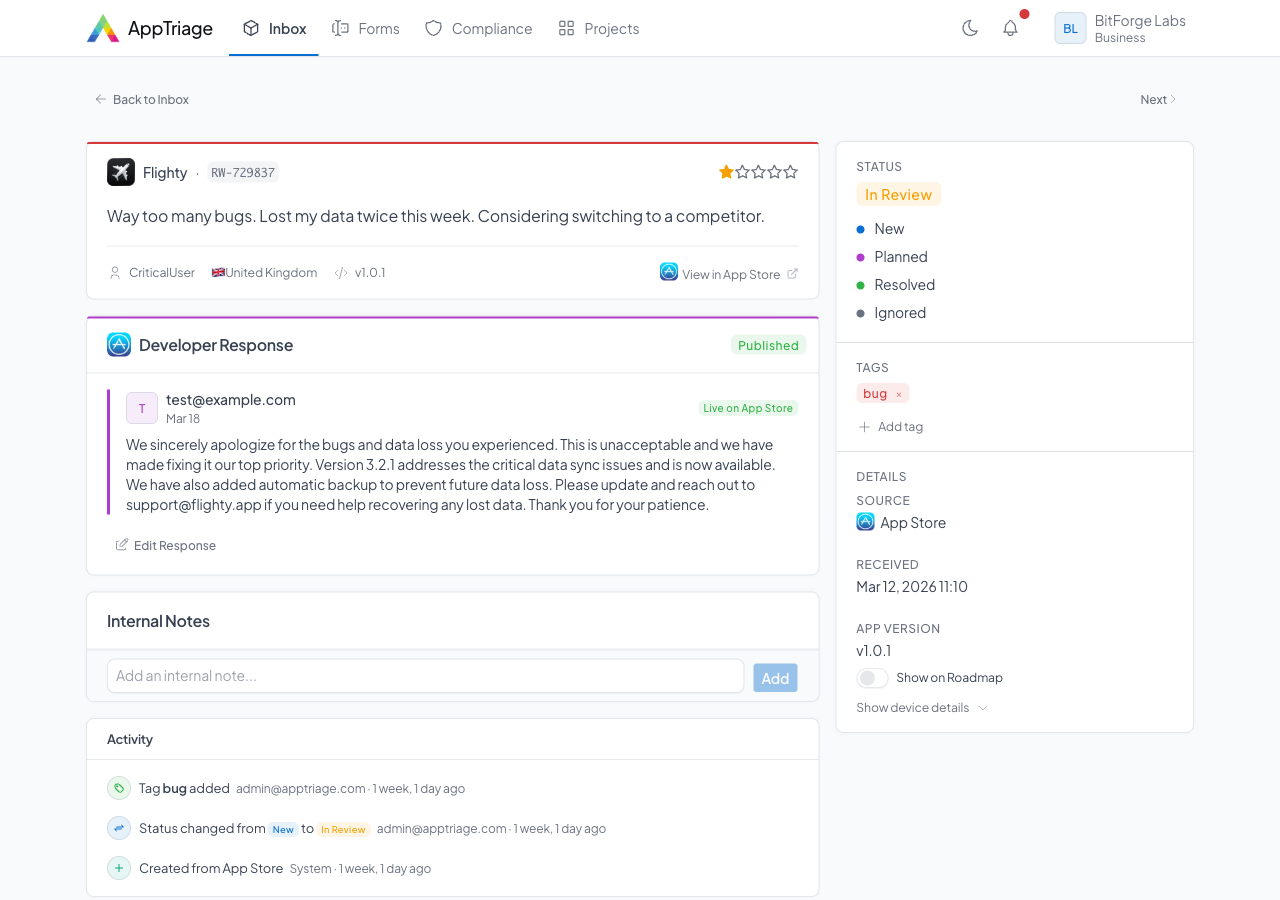This screenshot has height=900, width=1280.
Task: Mark status as Ignored
Action: [899, 313]
